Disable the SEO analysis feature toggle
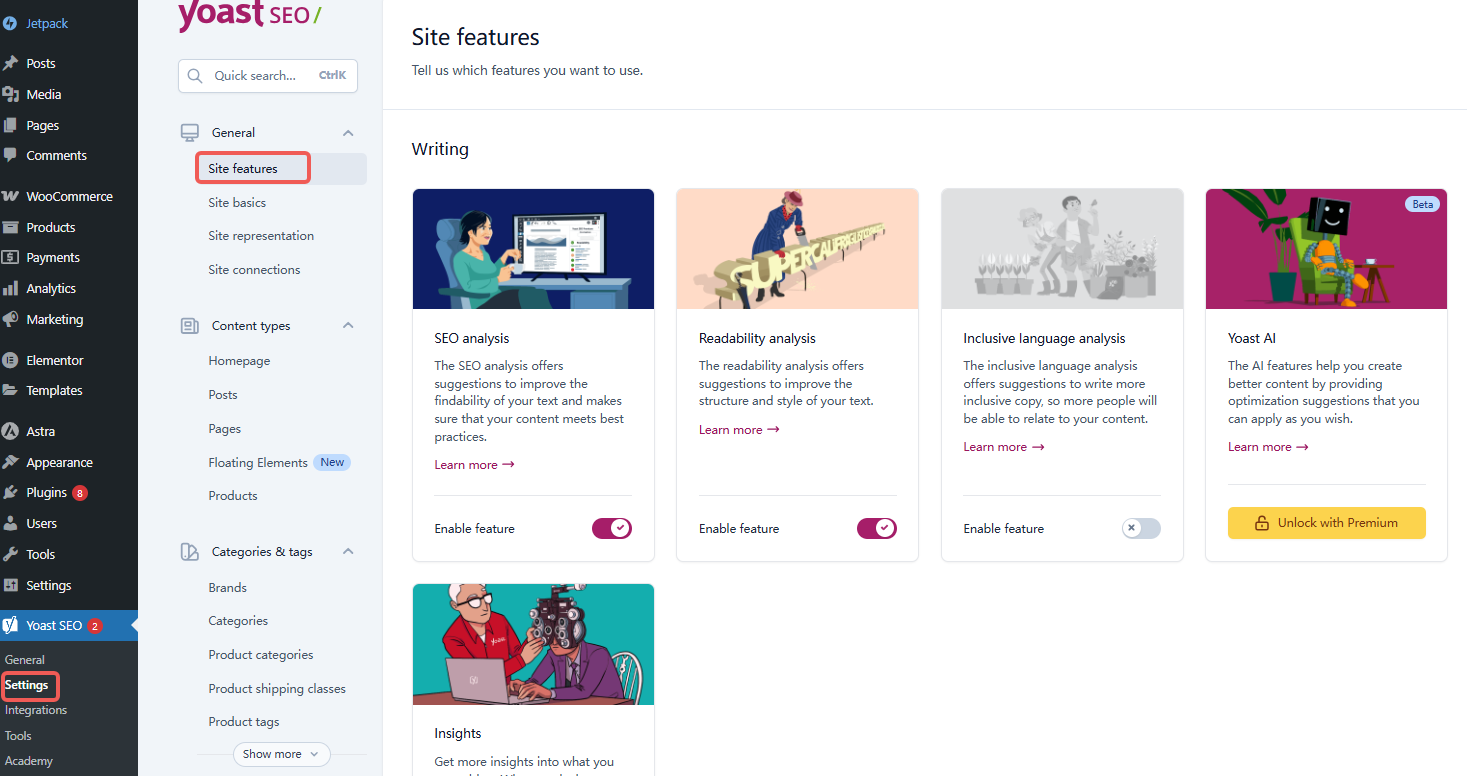The height and width of the screenshot is (776, 1467). point(611,528)
